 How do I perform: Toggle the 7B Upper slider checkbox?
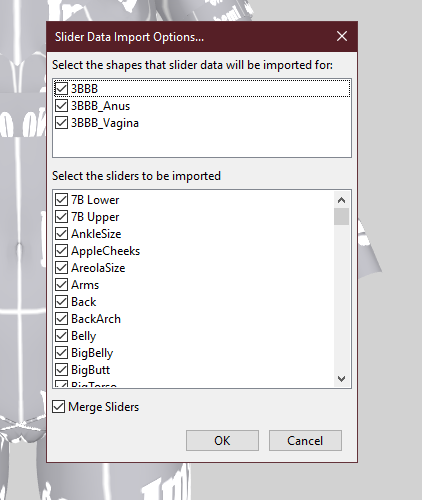61,217
